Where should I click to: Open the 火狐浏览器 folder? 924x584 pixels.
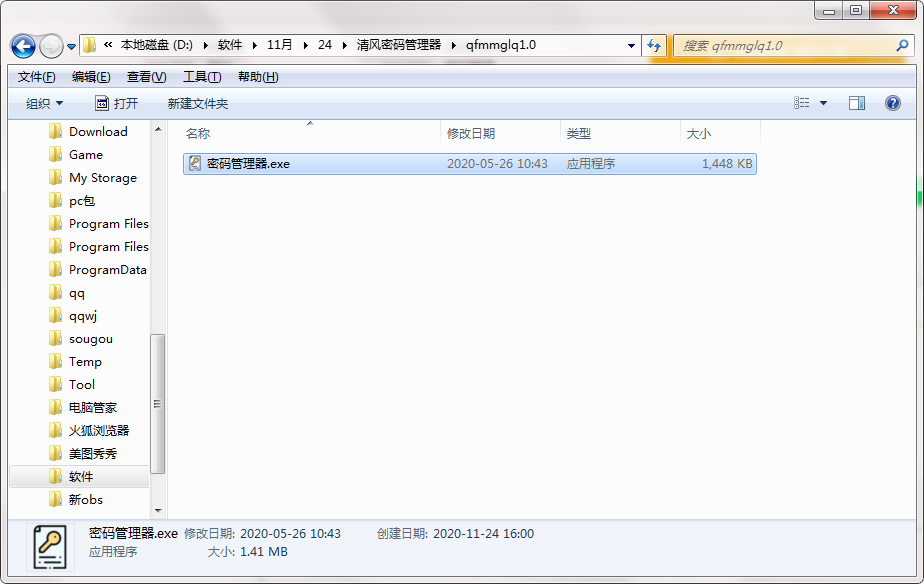click(x=98, y=431)
